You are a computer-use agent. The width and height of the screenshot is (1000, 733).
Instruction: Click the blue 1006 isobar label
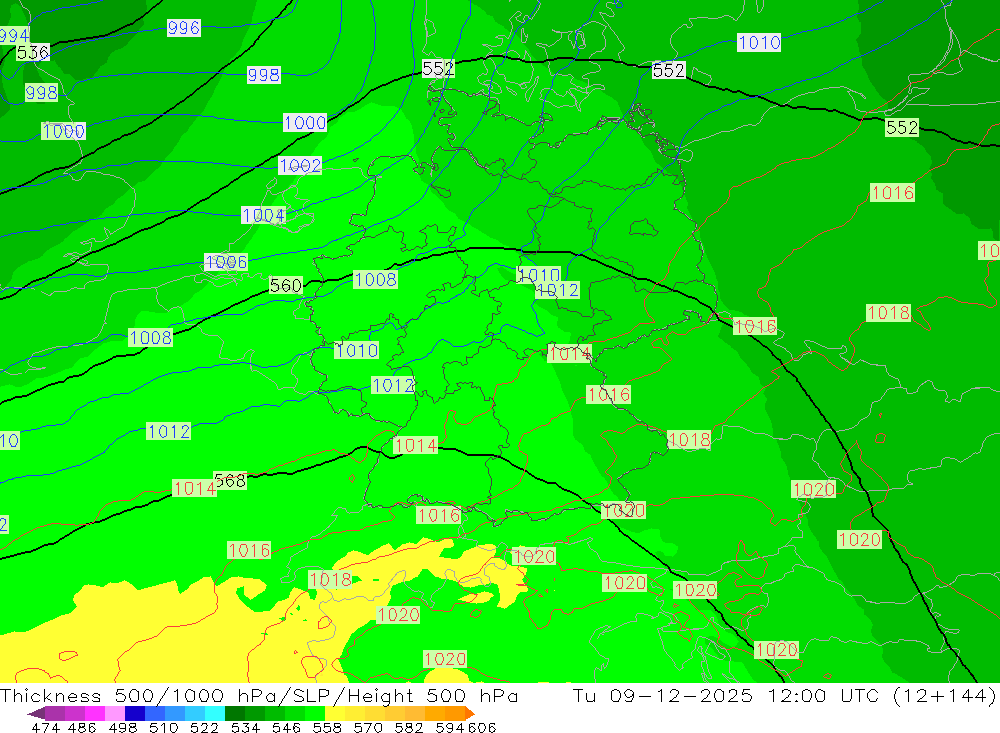click(x=226, y=262)
